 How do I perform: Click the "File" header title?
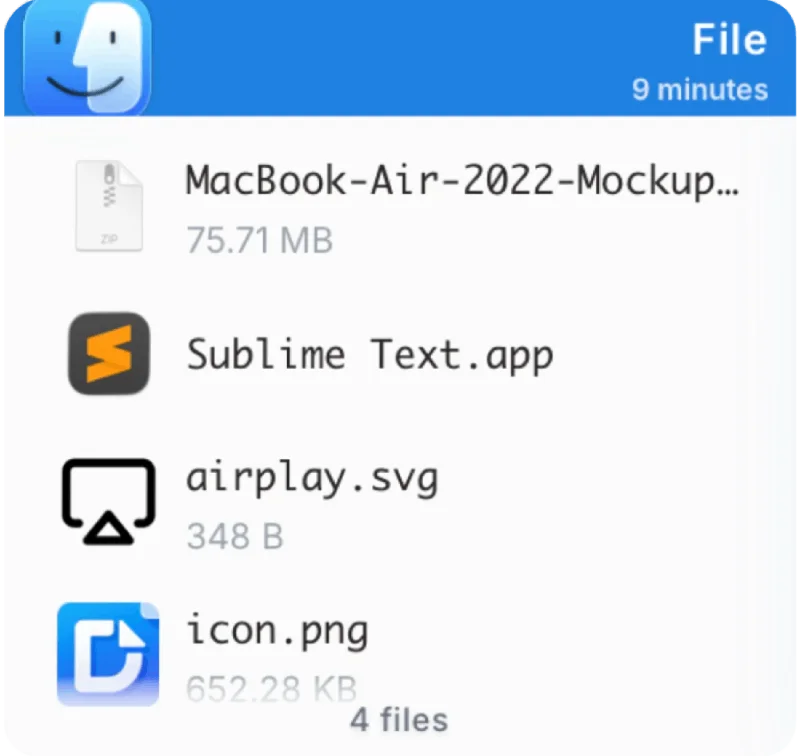coord(730,39)
